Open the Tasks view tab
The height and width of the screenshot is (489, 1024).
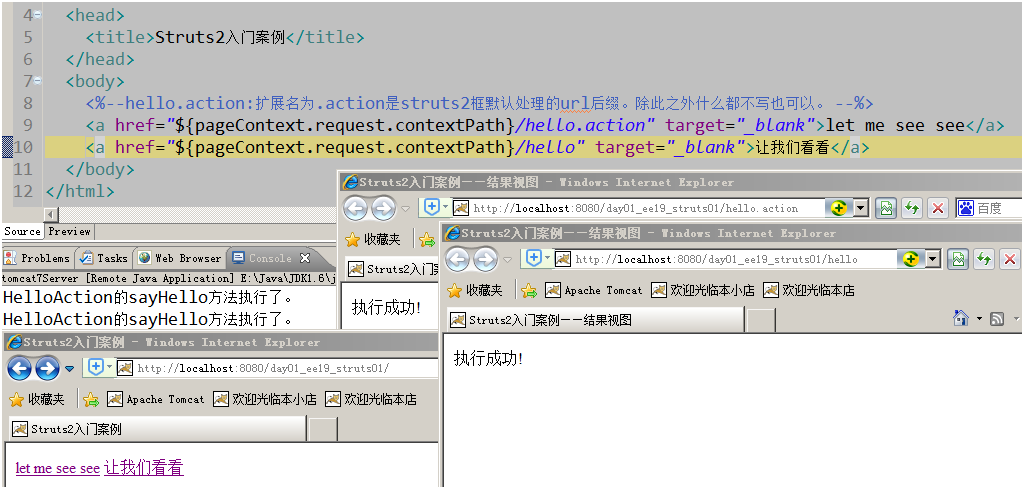103,258
